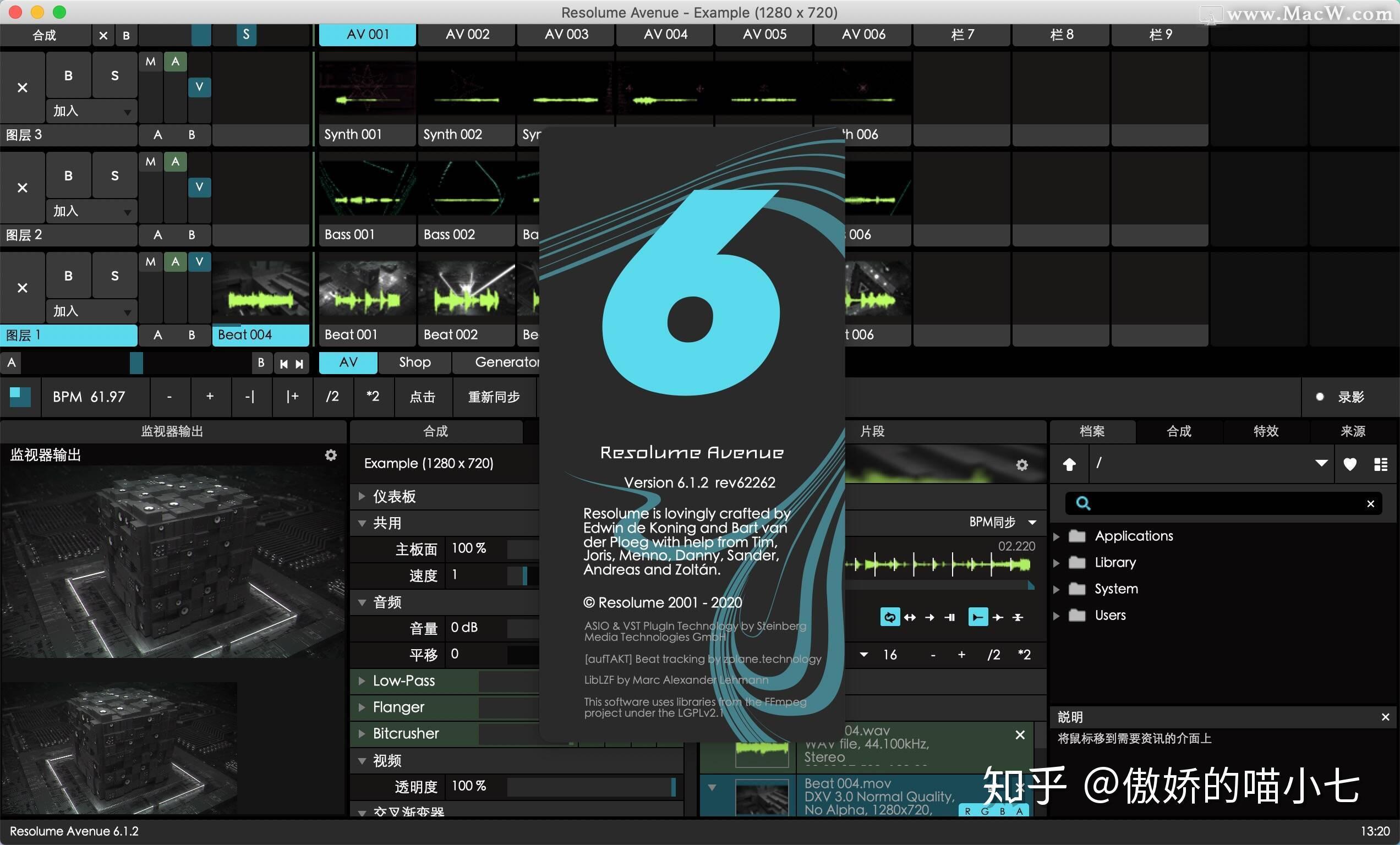Click the pause-at-end playback icon
This screenshot has width=1400, height=845.
click(x=950, y=617)
